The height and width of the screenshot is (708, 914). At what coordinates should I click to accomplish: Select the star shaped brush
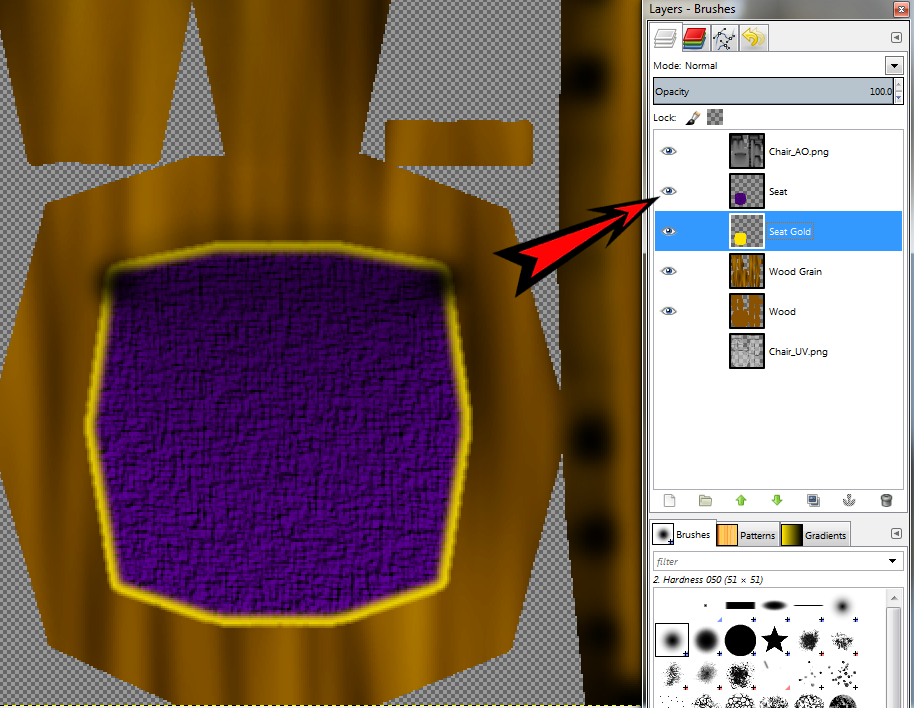pyautogui.click(x=775, y=640)
